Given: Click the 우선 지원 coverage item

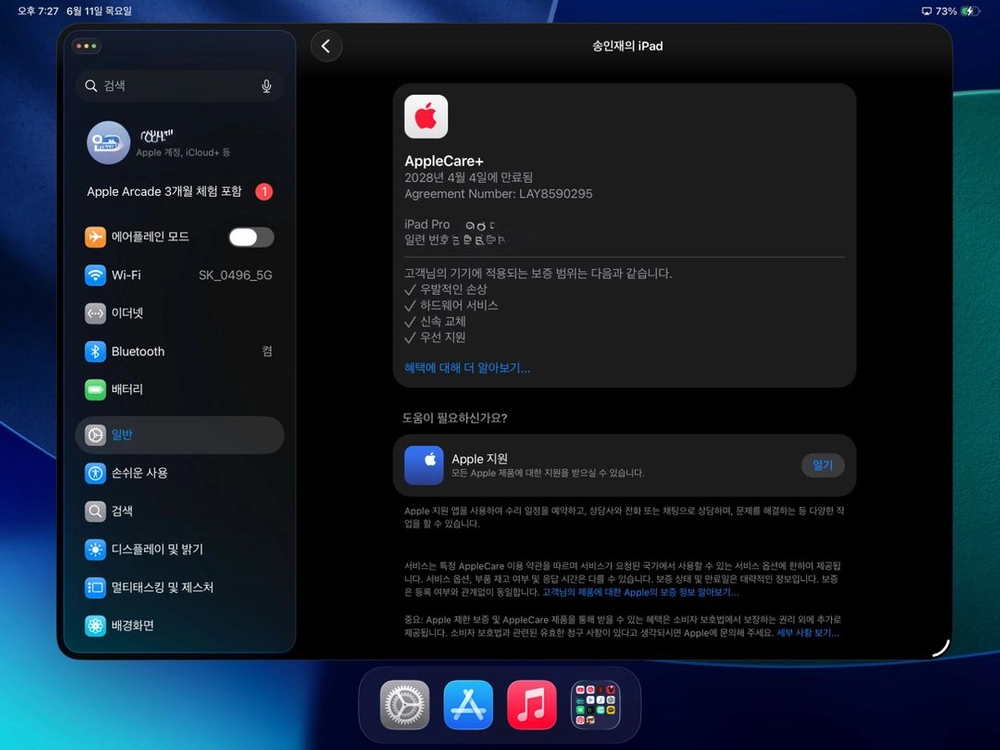Looking at the screenshot, I should point(443,337).
